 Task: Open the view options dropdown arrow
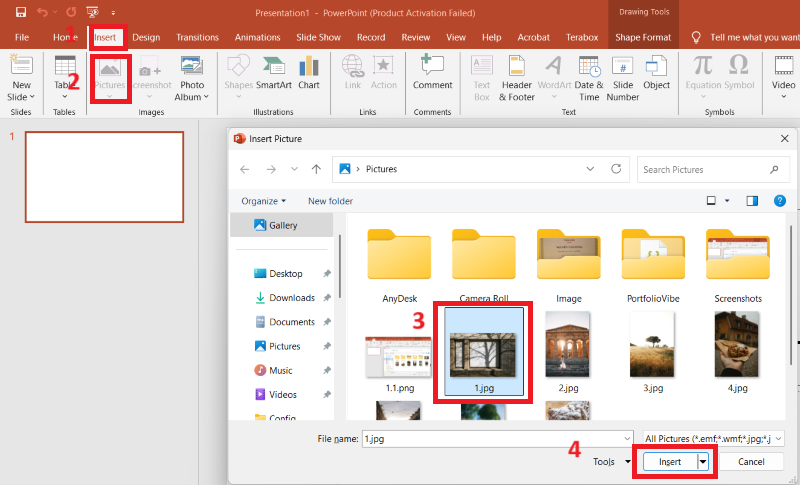727,201
